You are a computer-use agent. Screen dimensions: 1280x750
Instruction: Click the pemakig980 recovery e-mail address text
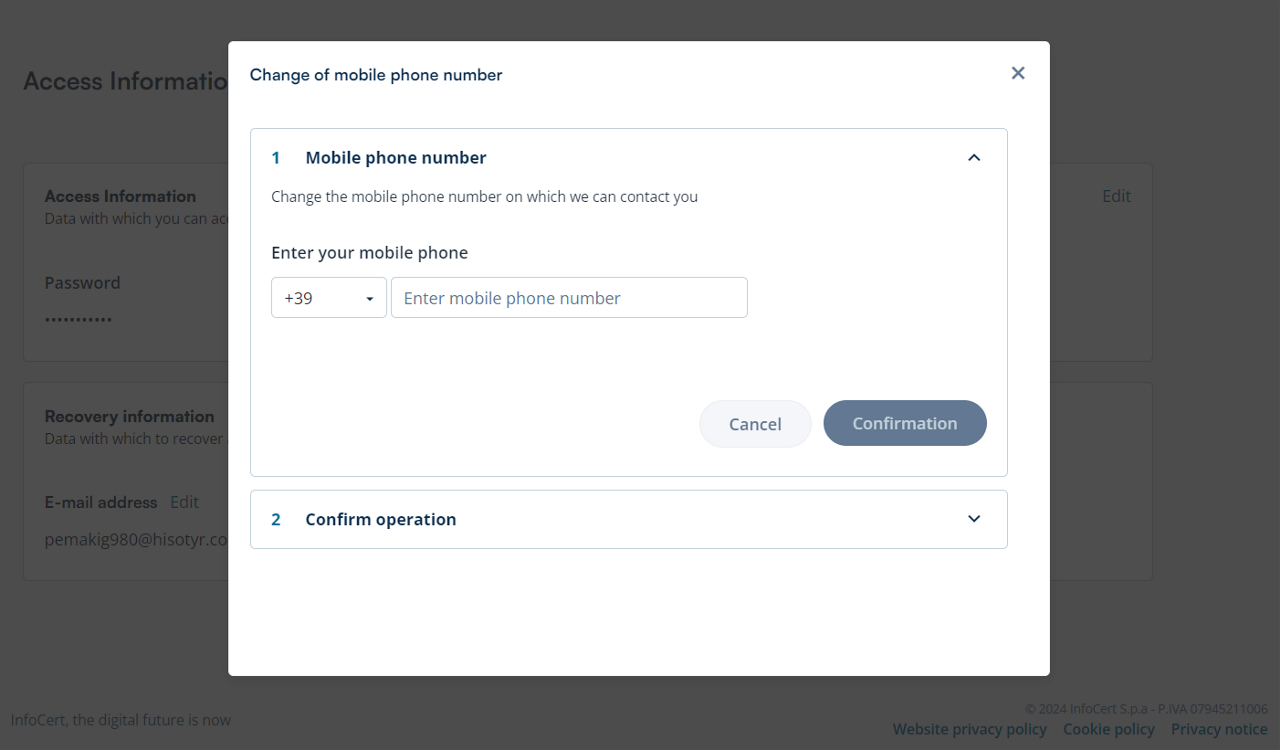[x=136, y=539]
